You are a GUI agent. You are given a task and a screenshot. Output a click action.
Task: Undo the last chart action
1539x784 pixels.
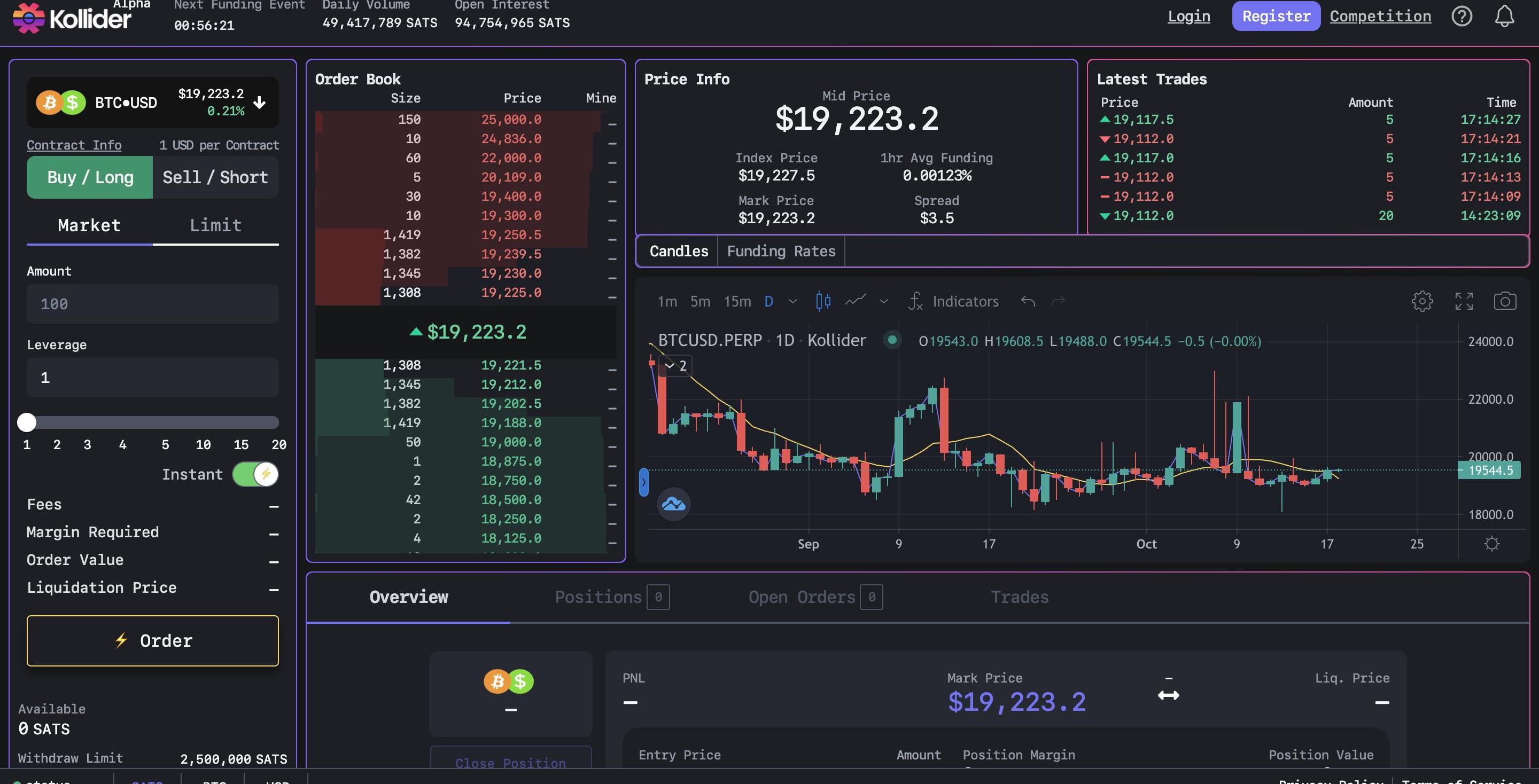[x=1028, y=301]
